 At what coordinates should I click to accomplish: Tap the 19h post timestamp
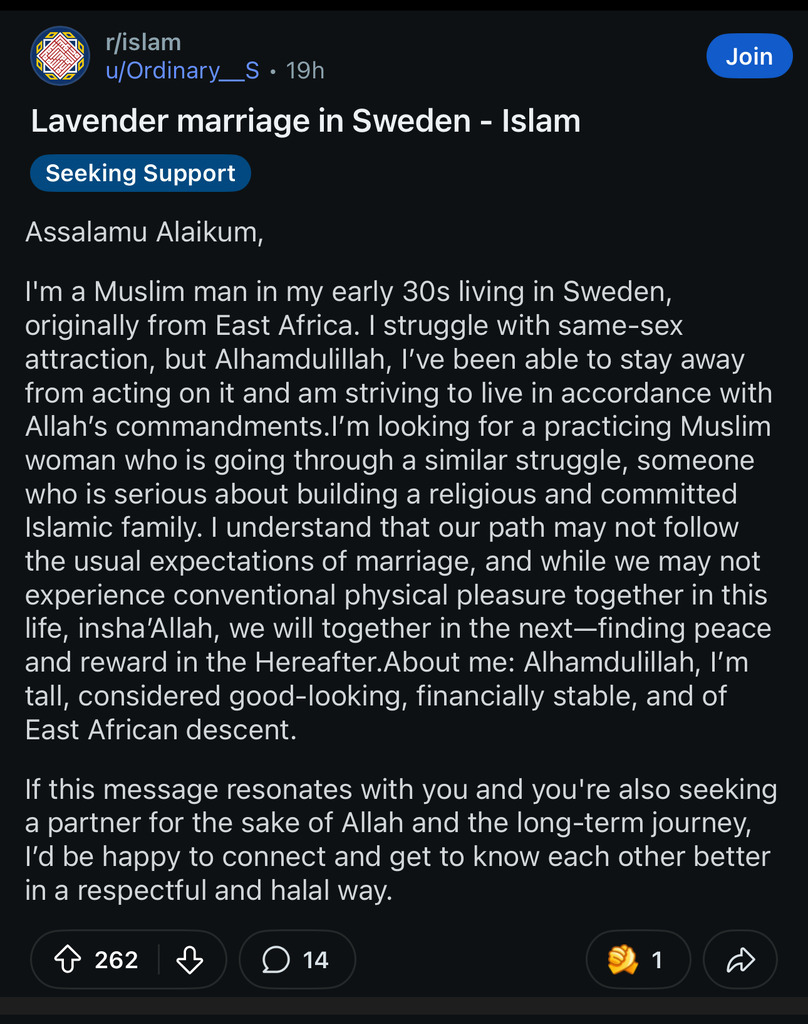(305, 71)
